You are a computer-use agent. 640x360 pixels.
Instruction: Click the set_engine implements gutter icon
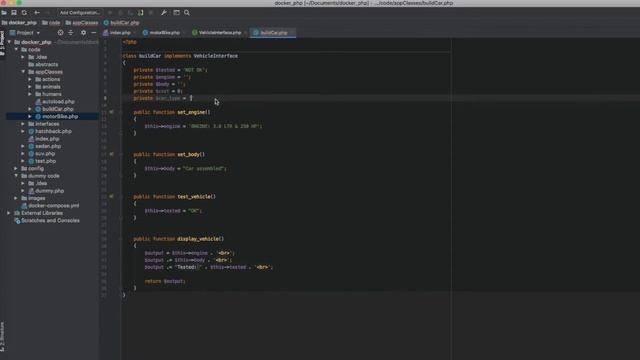[111, 112]
